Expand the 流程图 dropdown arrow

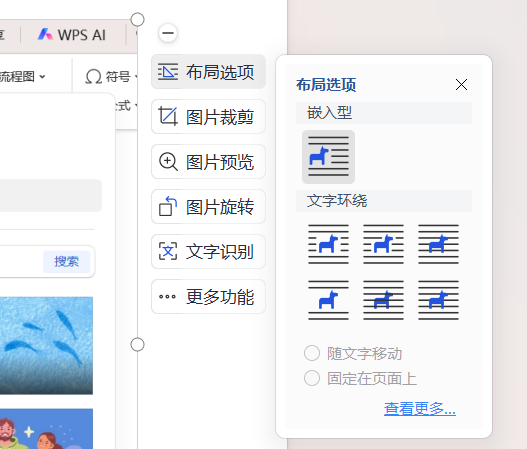(42, 77)
